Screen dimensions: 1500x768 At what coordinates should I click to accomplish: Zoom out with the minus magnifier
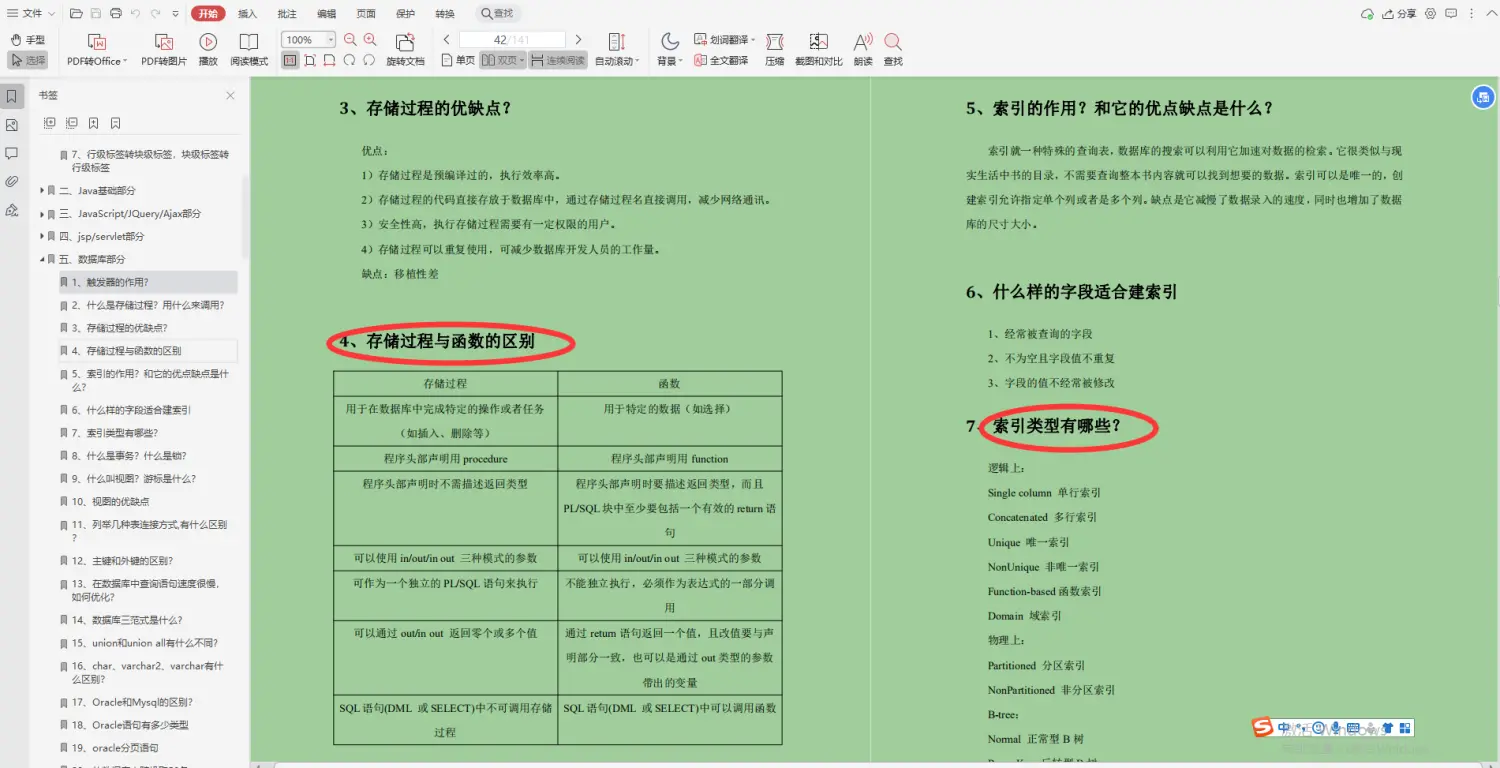pyautogui.click(x=350, y=40)
